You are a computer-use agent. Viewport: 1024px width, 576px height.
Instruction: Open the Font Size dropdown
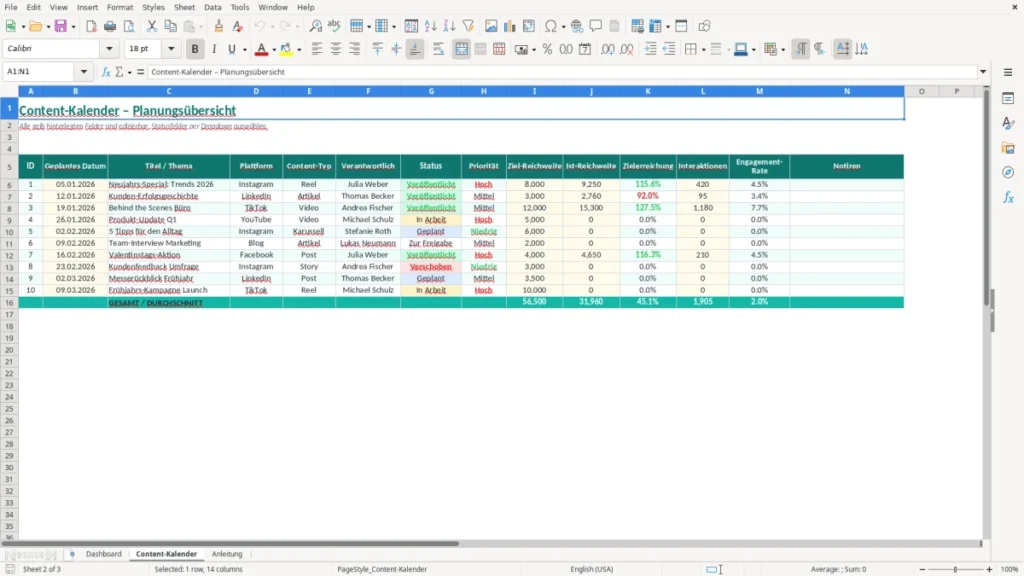pos(171,48)
